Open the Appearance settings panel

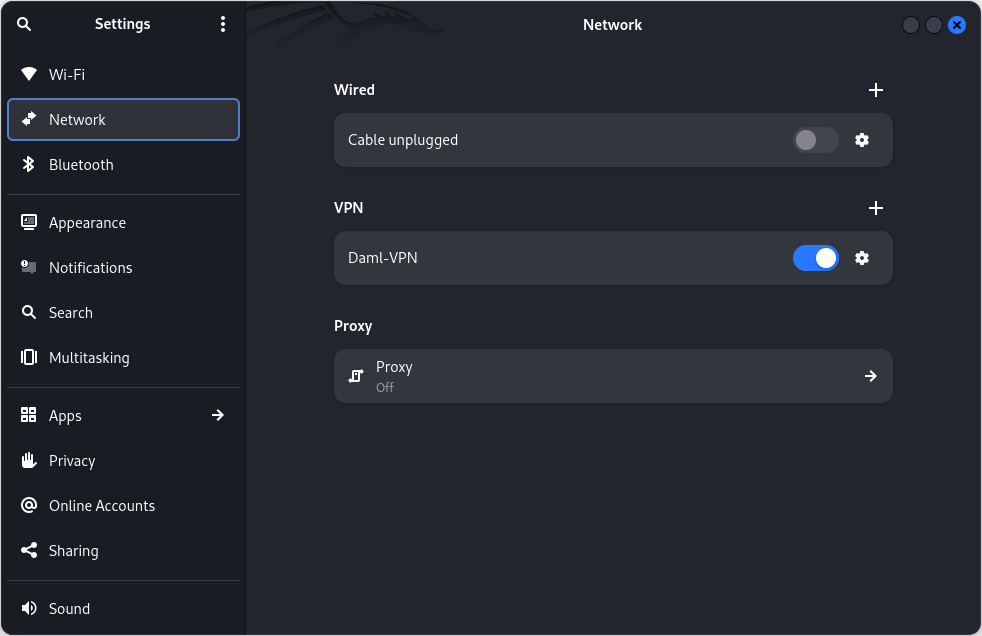pyautogui.click(x=87, y=222)
